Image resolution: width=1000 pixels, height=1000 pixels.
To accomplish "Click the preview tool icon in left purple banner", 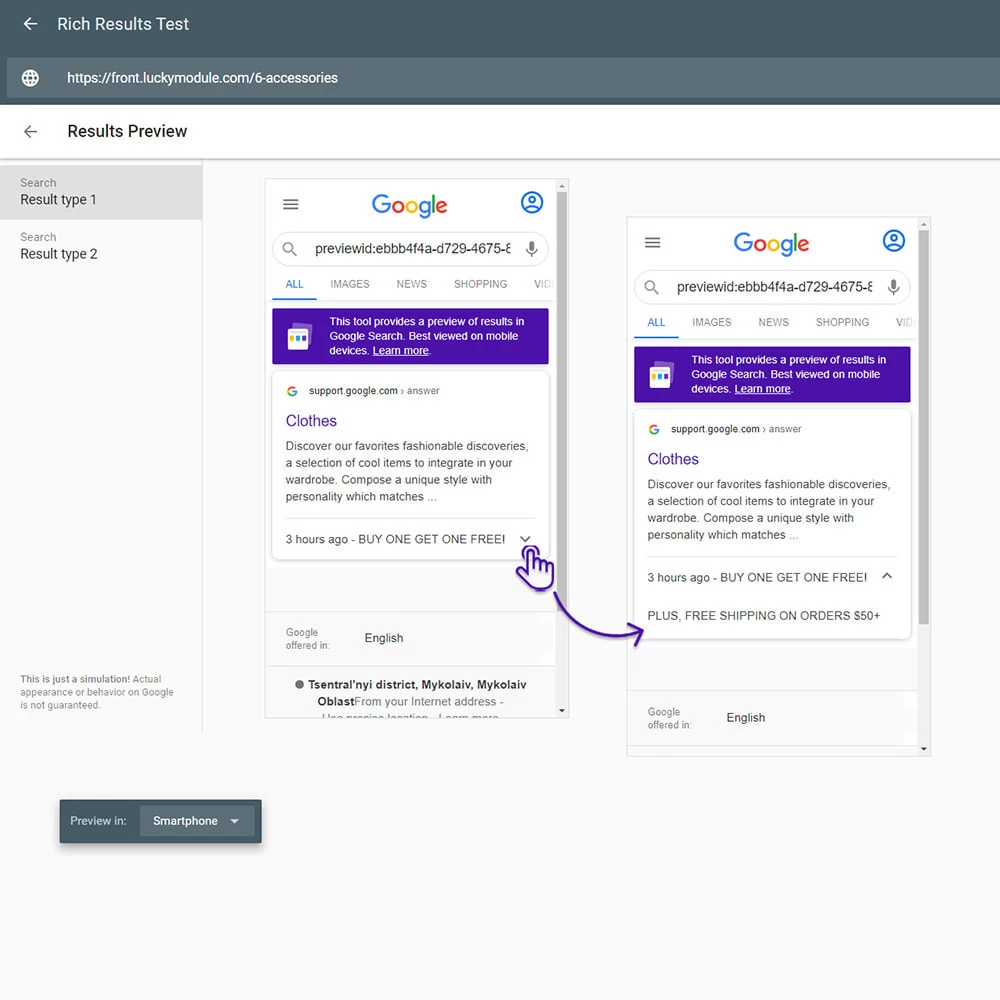I will [298, 337].
